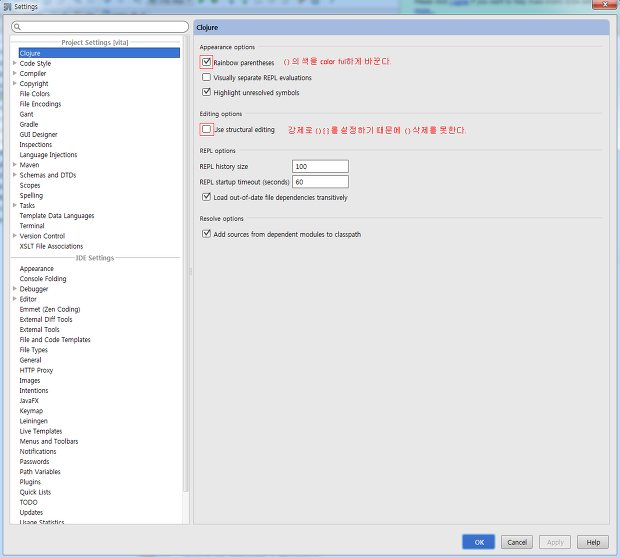Open Appearance under IDE Settings
Viewport: 620px width, 557px height.
point(36,268)
